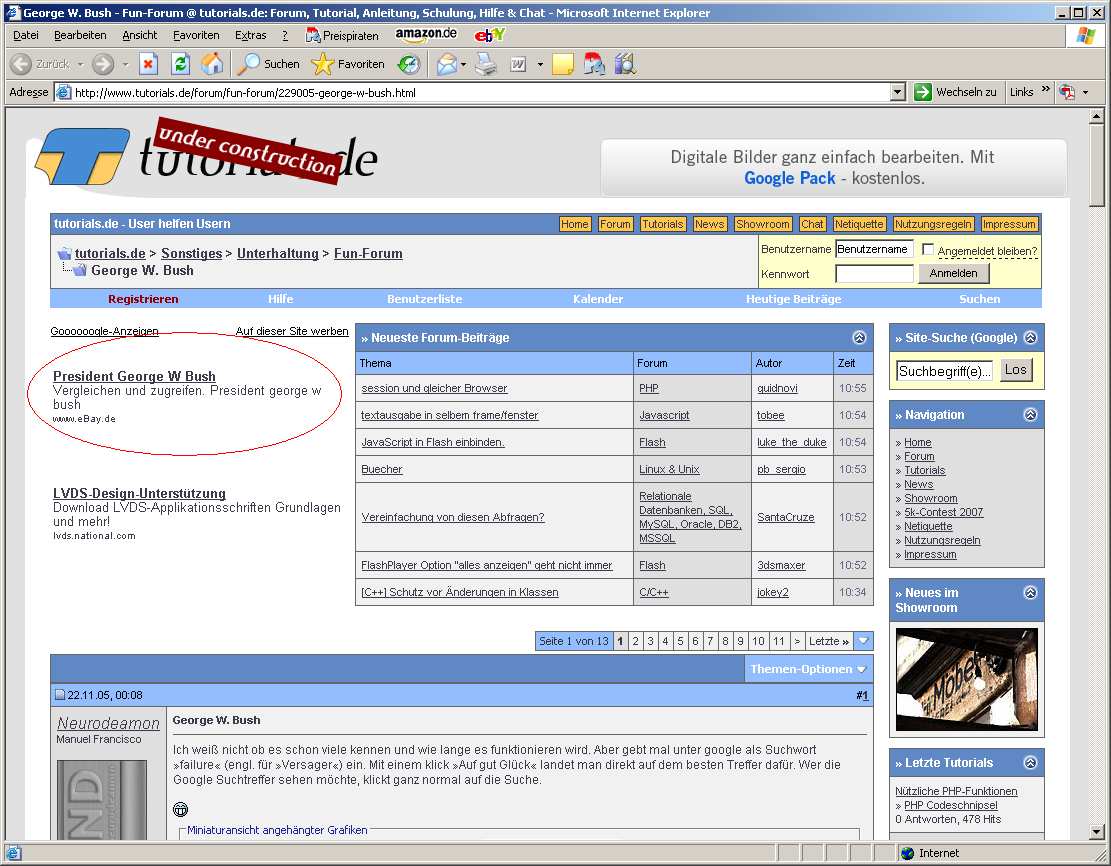Open the address bar dropdown arrow
Image resolution: width=1111 pixels, height=866 pixels.
tap(898, 92)
